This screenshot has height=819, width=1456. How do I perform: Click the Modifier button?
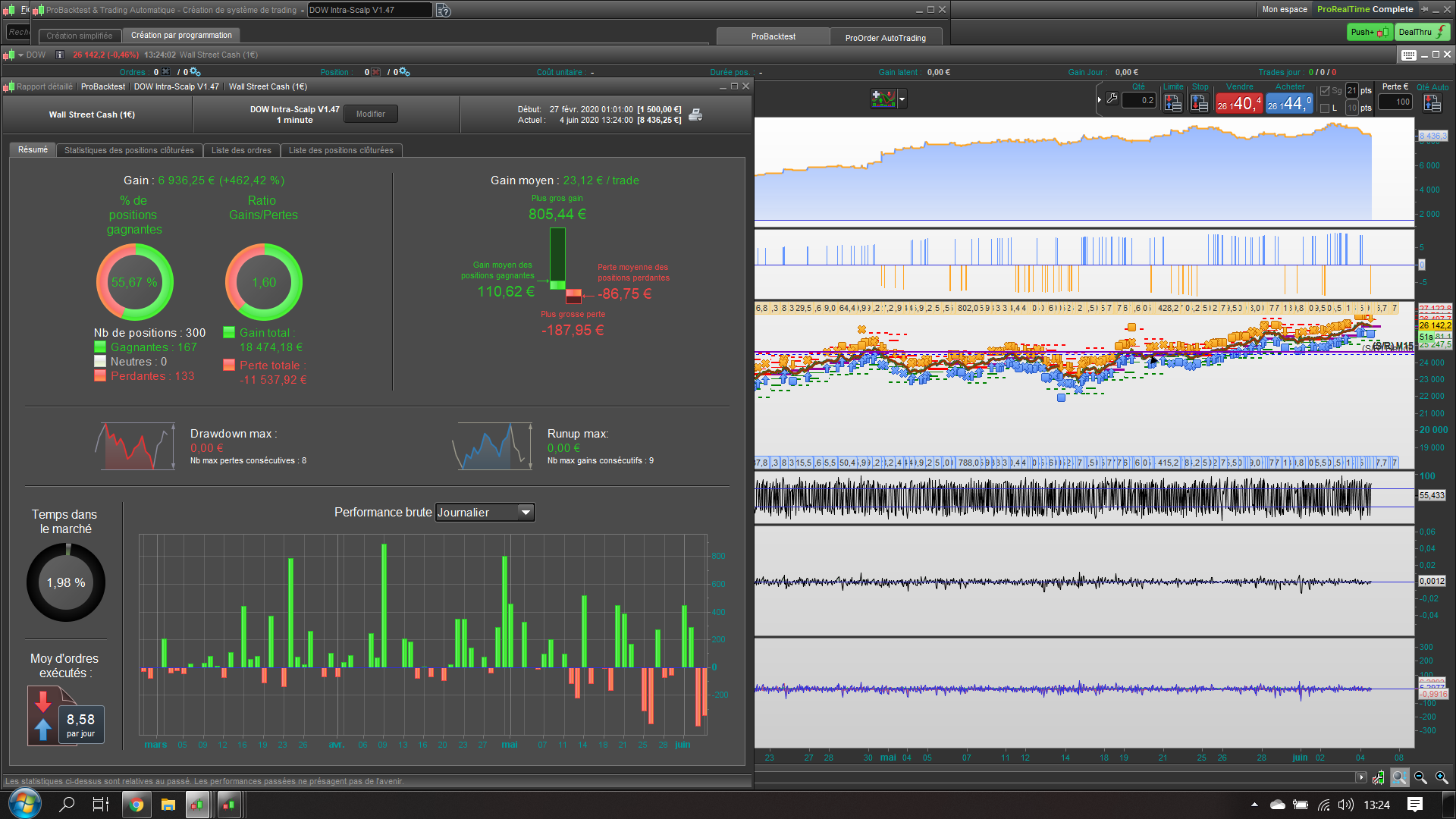371,114
